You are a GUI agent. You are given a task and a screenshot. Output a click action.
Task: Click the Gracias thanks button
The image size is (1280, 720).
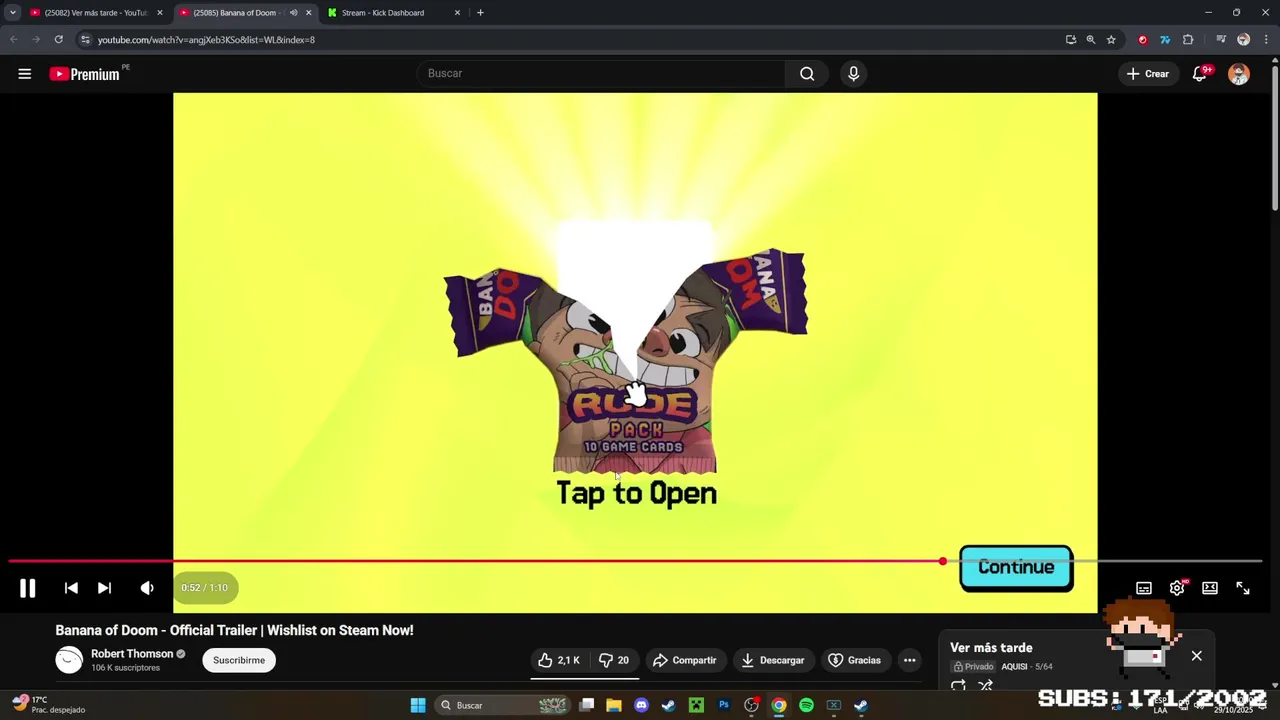(x=855, y=660)
